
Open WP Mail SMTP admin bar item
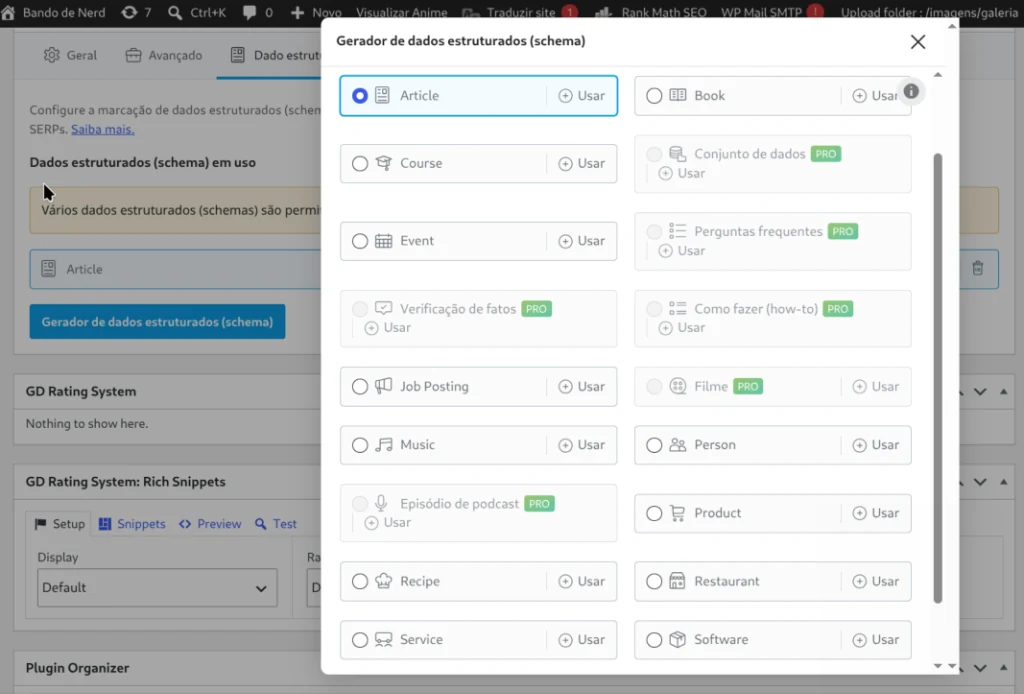click(x=771, y=12)
